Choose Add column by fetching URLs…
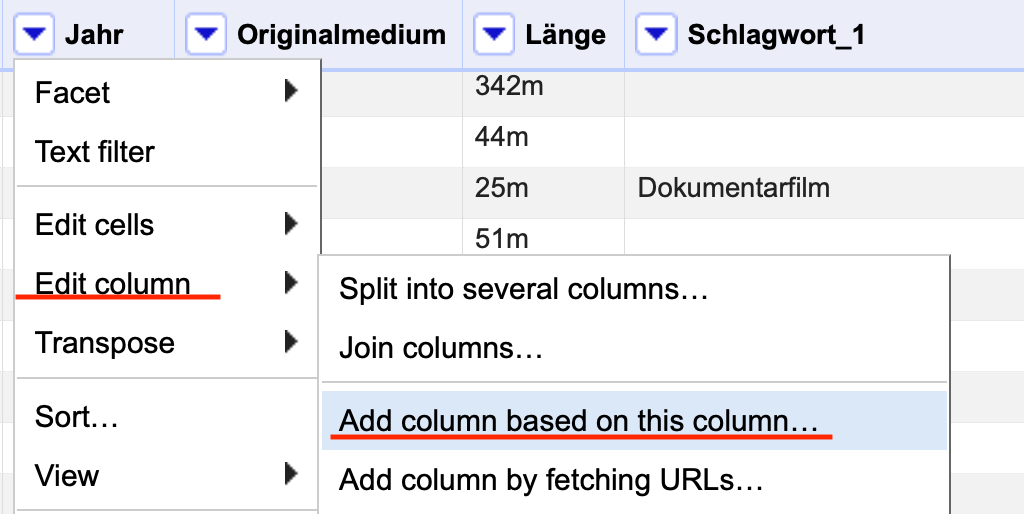1024x514 pixels. 634,481
